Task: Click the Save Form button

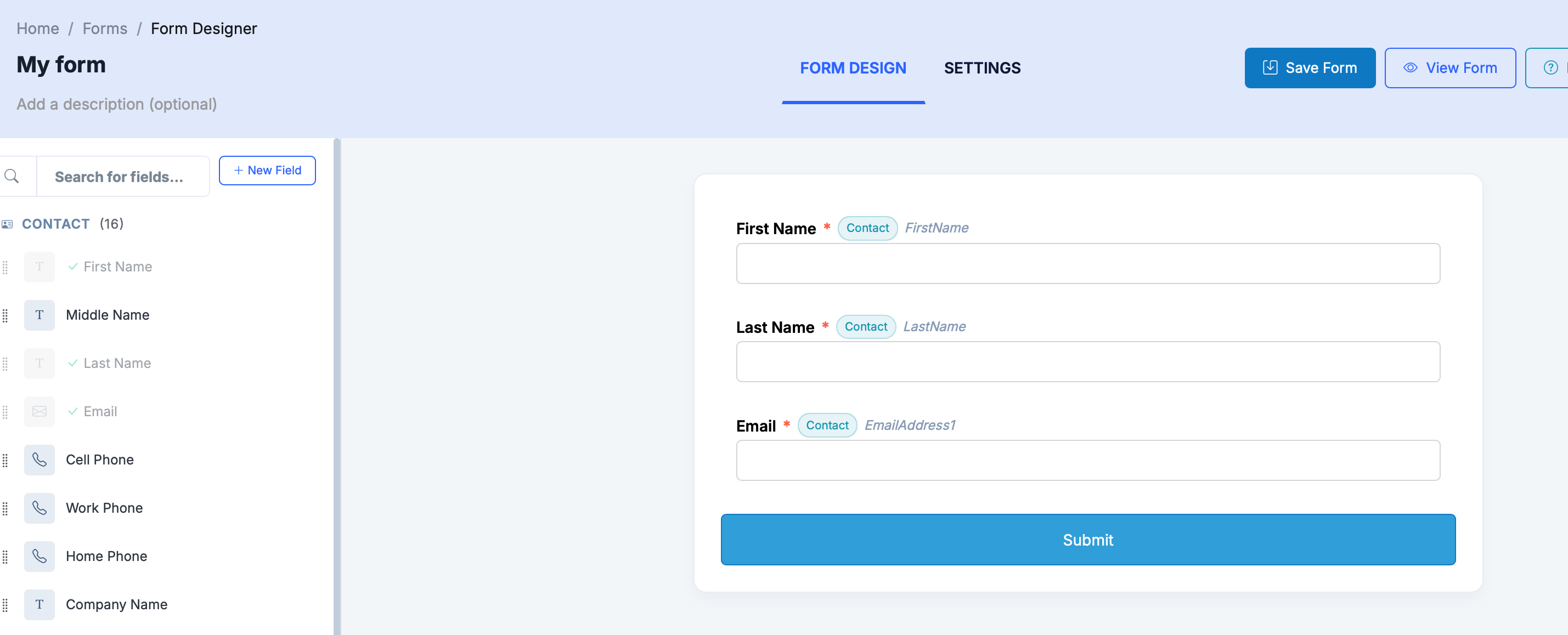Action: [1309, 68]
